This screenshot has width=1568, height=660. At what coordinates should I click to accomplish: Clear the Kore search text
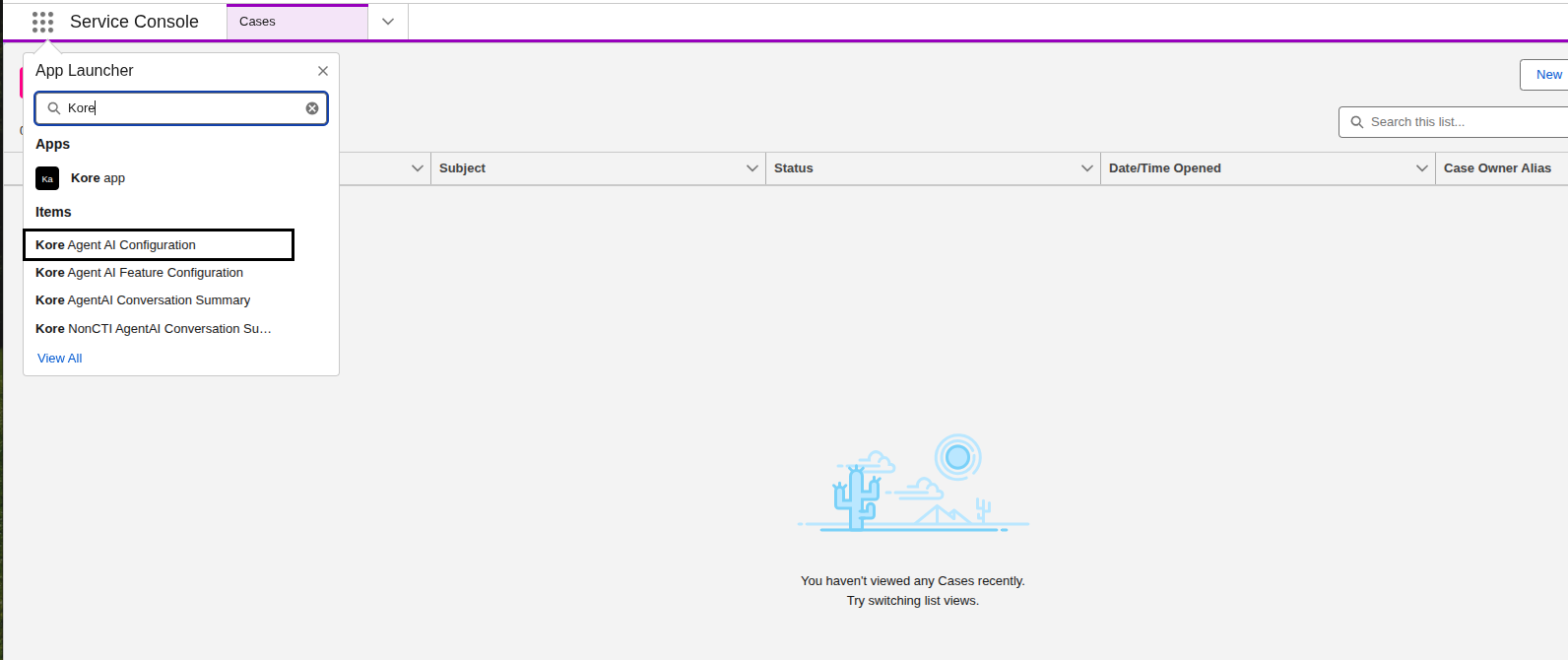pos(312,108)
